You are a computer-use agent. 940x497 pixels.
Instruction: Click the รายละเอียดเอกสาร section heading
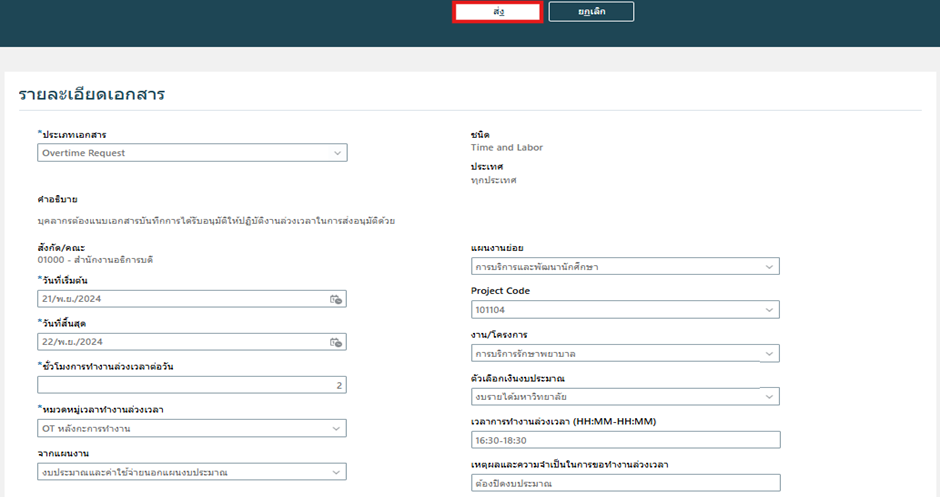click(92, 95)
